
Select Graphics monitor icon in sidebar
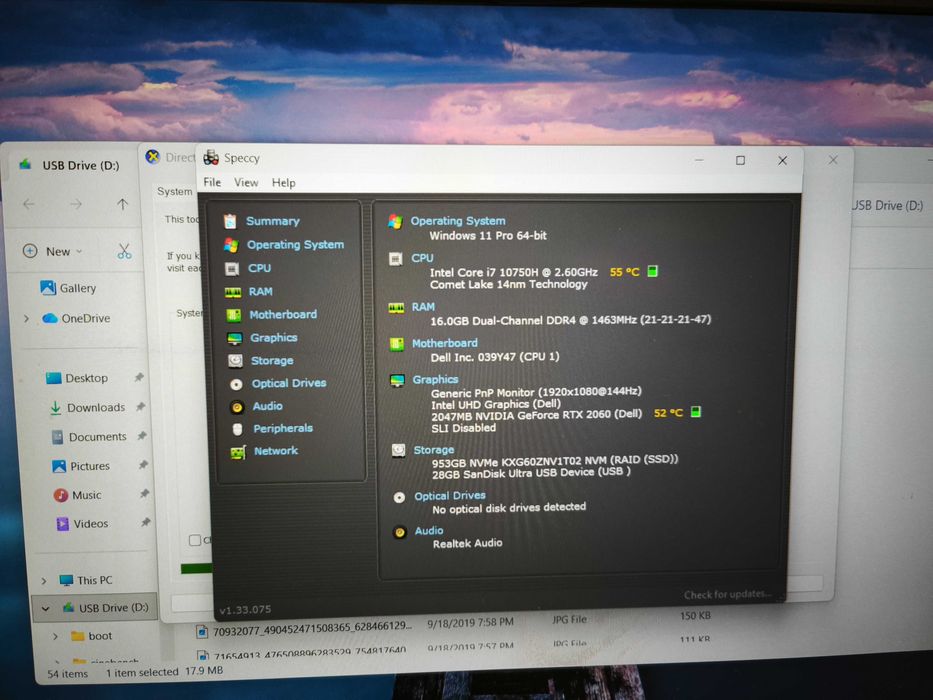(235, 339)
